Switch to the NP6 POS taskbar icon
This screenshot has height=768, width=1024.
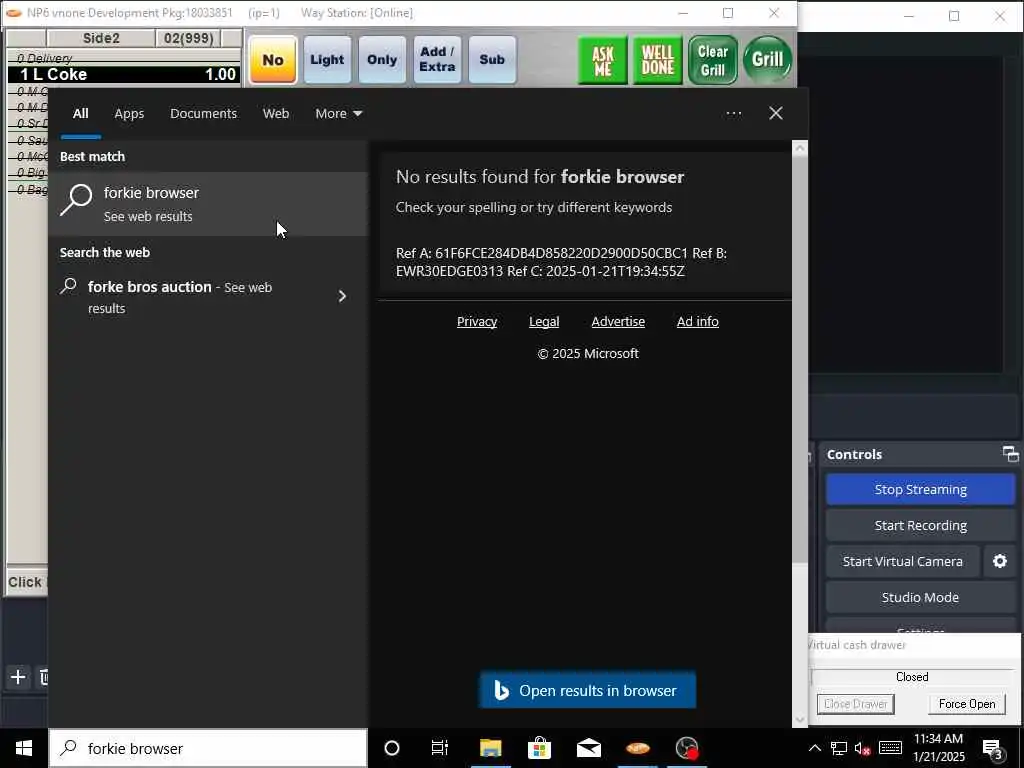pos(638,748)
